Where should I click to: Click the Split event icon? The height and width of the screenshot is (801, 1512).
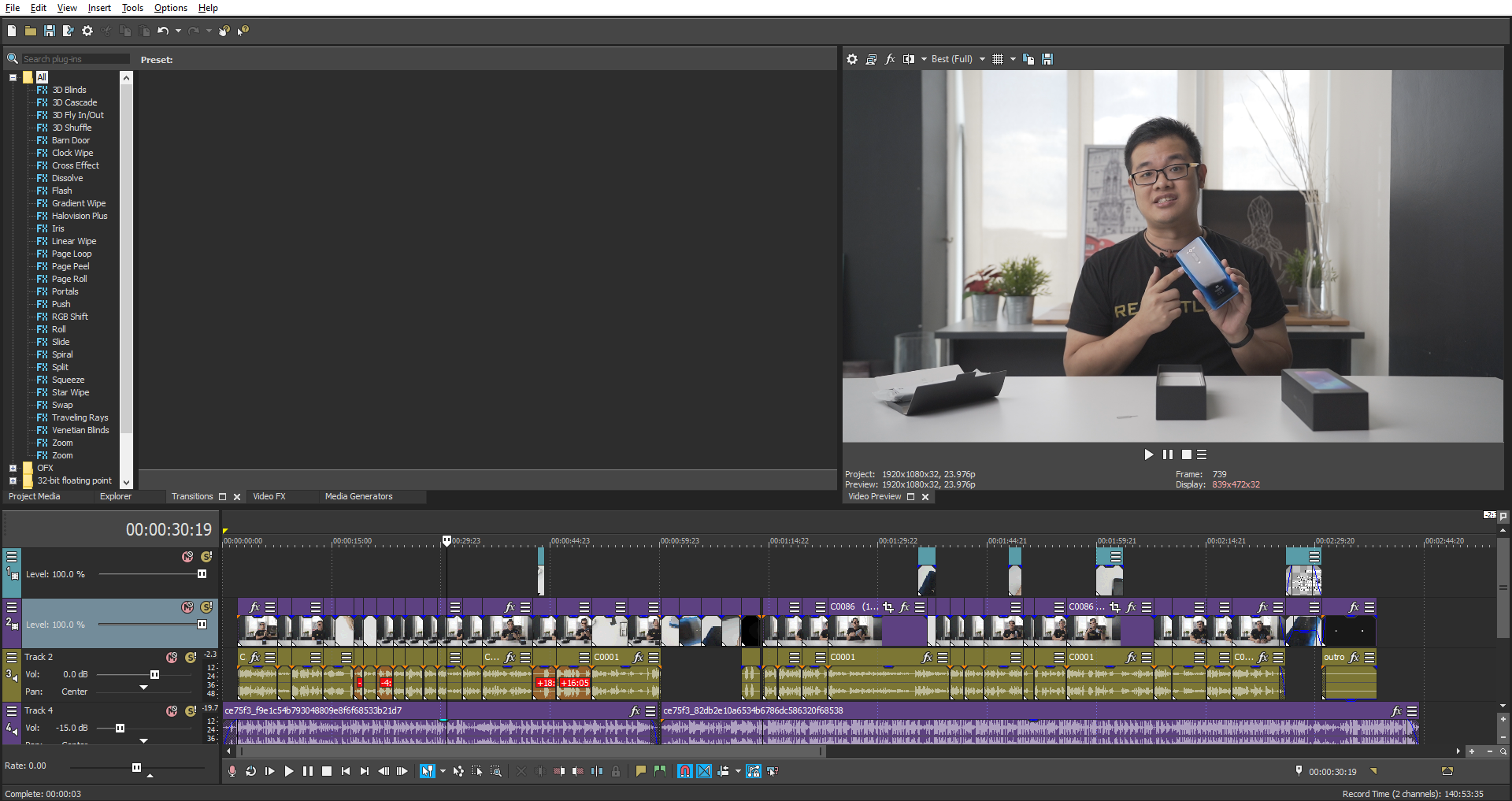point(596,771)
